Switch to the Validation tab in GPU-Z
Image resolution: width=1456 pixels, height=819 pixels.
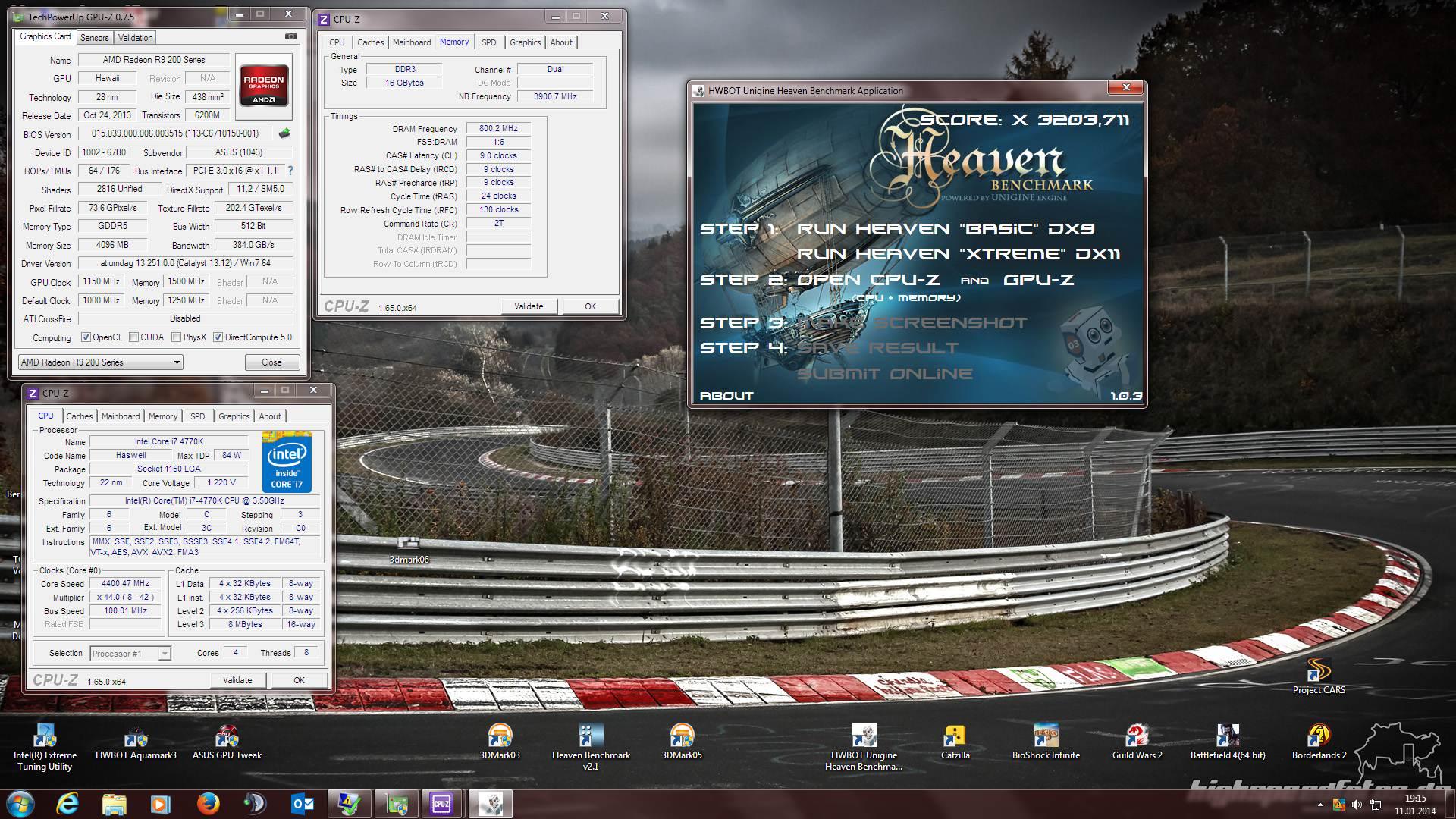coord(136,37)
